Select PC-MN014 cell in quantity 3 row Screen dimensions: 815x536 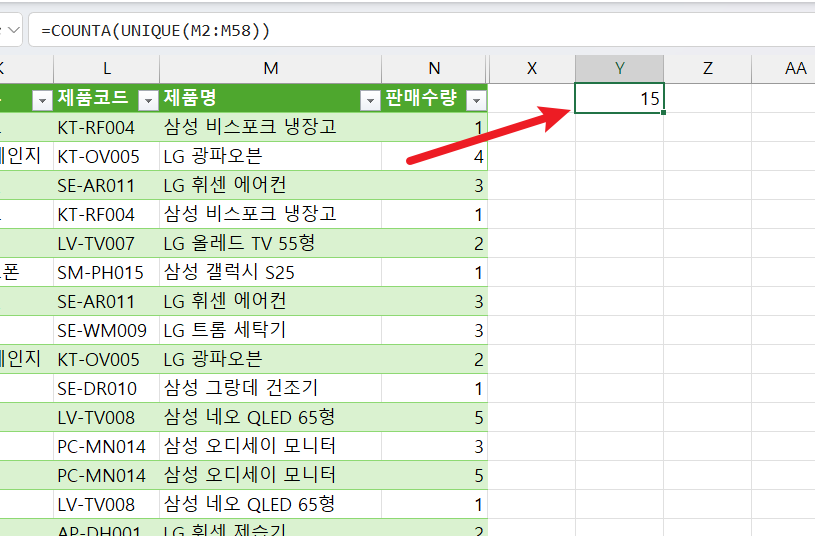point(107,446)
